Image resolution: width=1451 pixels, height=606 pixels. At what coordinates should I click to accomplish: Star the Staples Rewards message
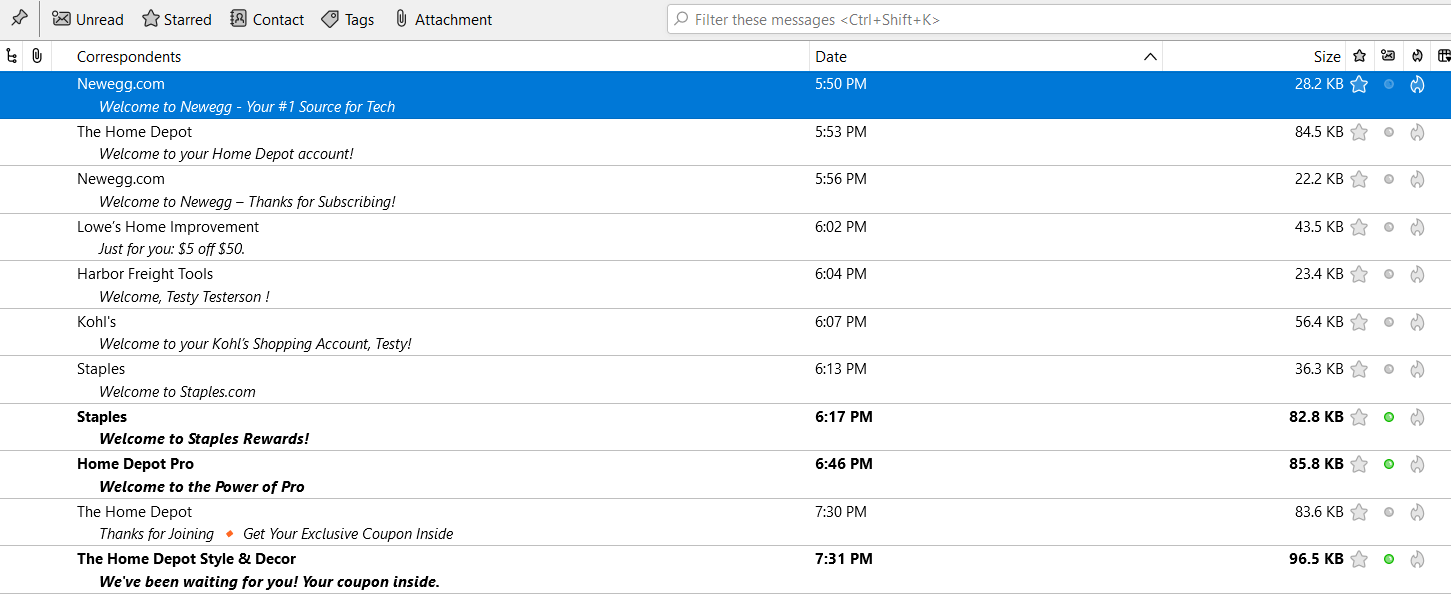point(1359,417)
